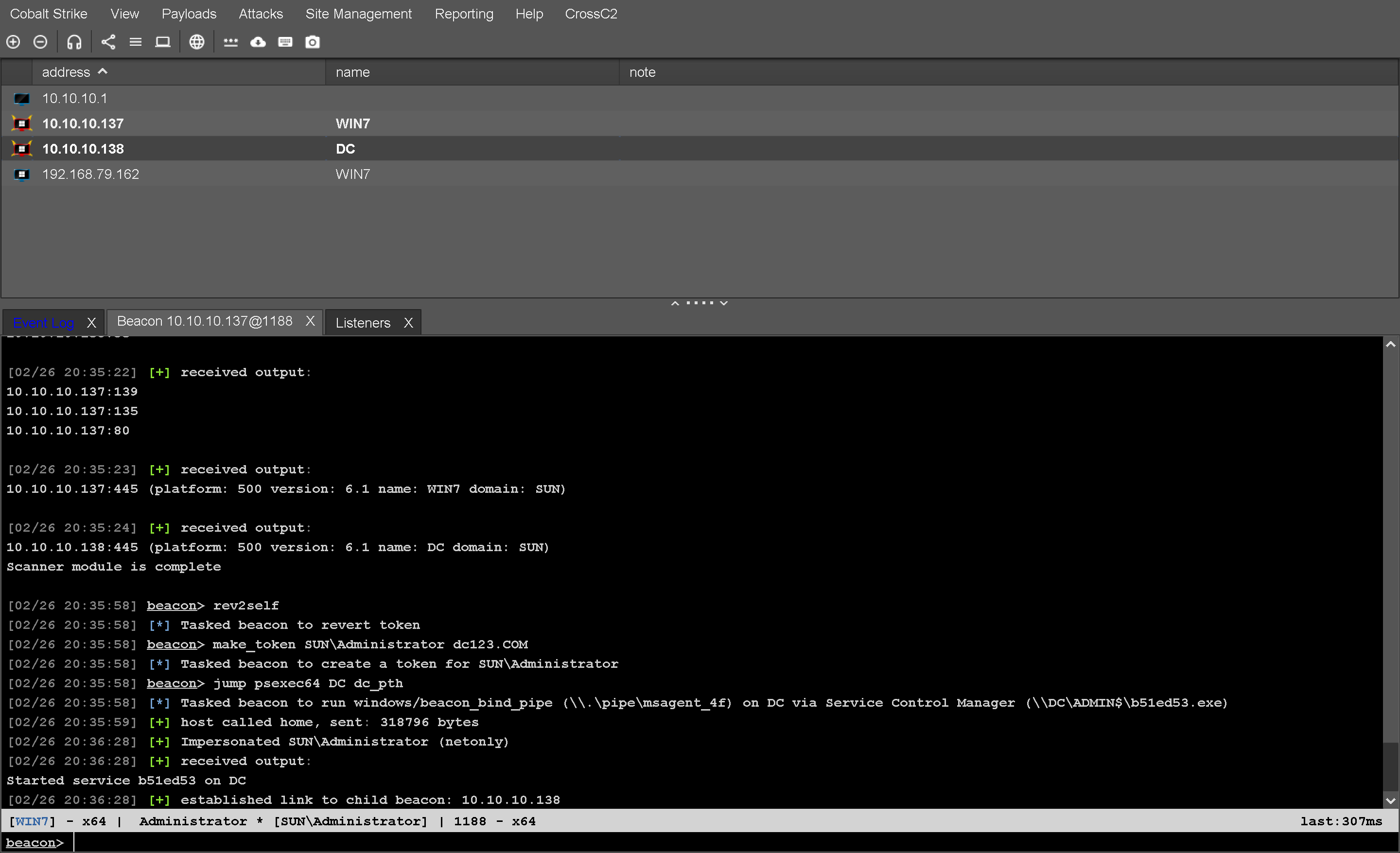The image size is (1400, 853).
Task: Click the Disconnect minus icon
Action: [40, 42]
